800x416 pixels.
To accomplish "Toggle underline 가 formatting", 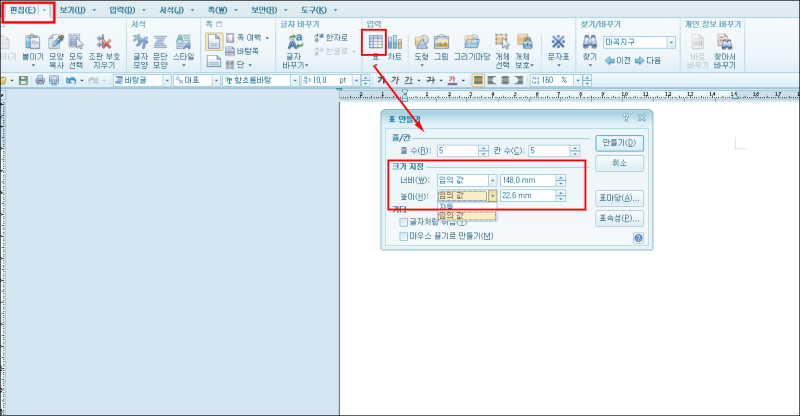I will click(408, 80).
